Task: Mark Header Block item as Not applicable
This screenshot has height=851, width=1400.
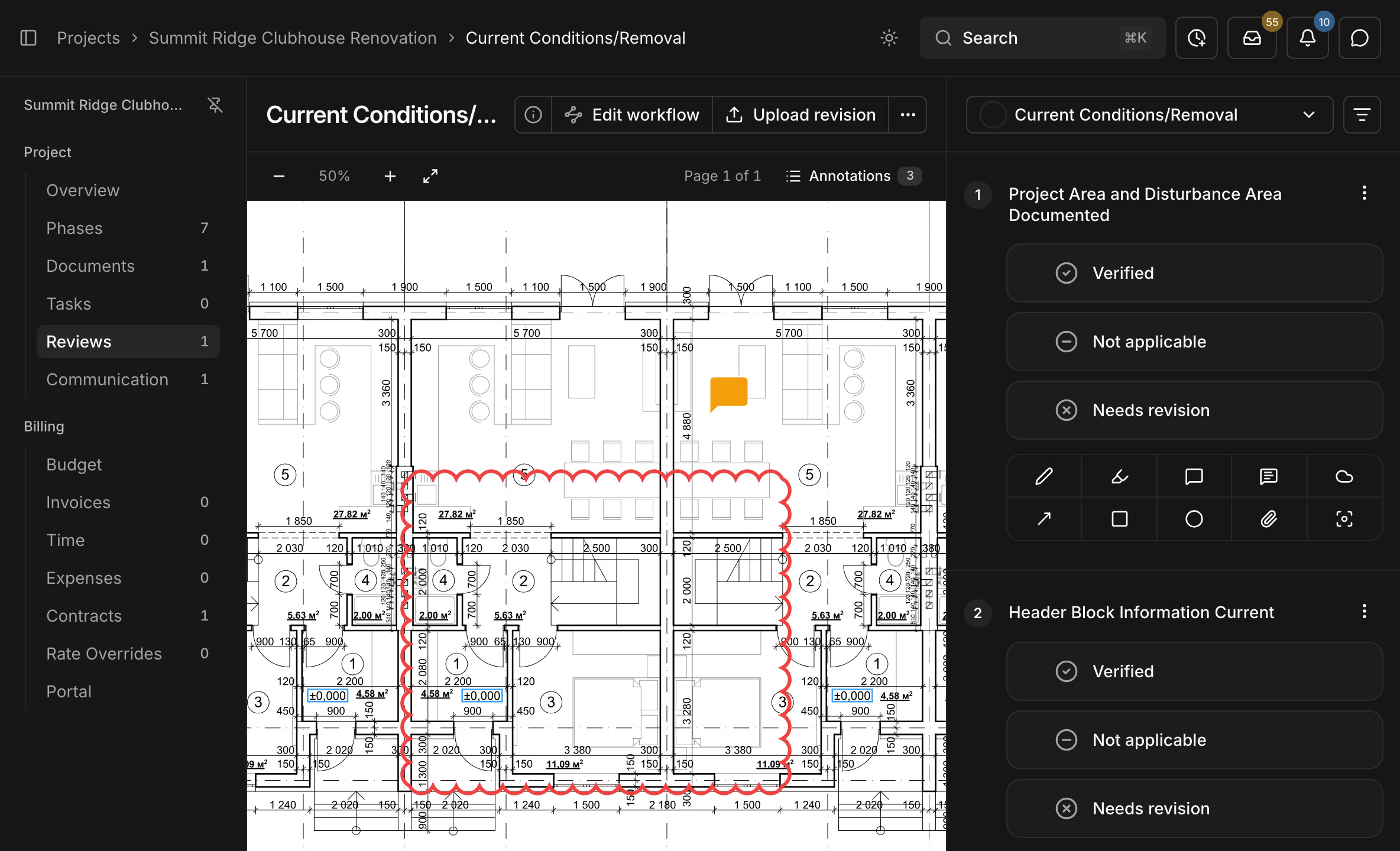Action: point(1194,740)
